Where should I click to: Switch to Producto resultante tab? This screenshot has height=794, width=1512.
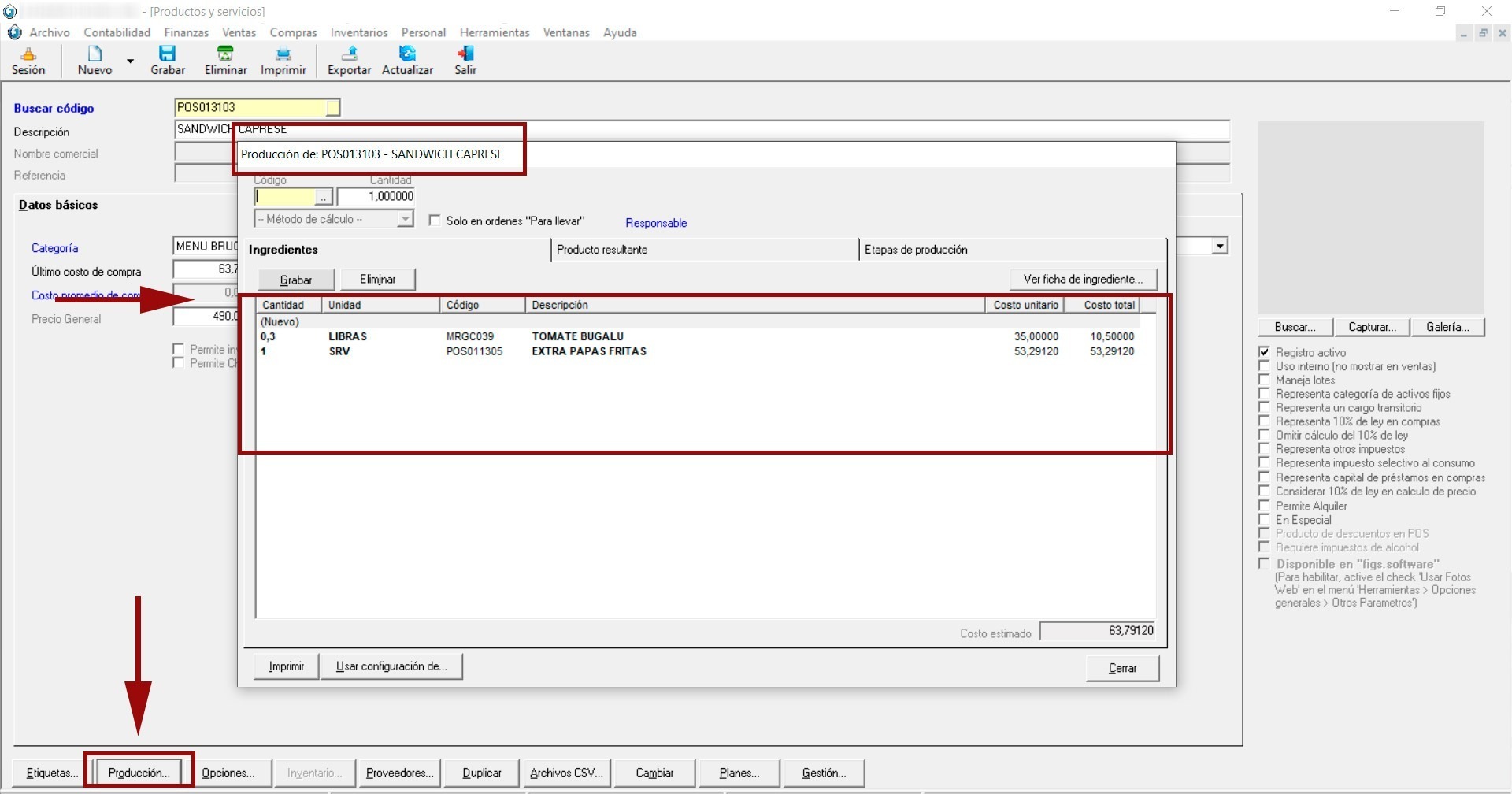(602, 250)
